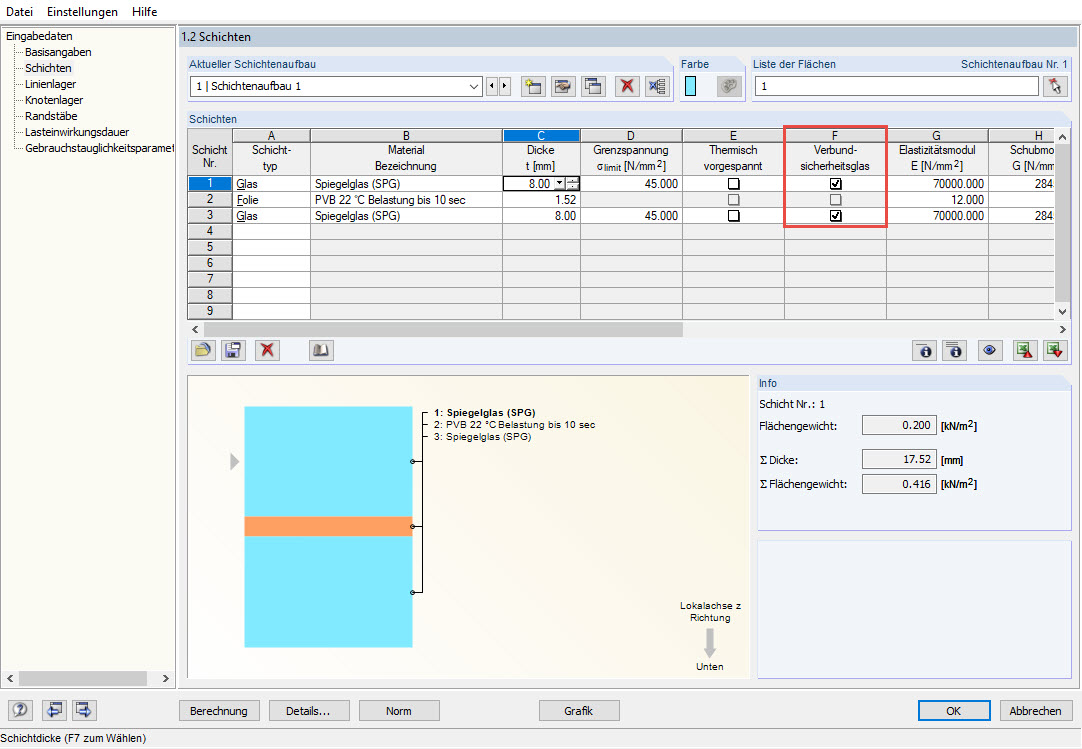
Task: Open the Einstellungen menu
Action: pyautogui.click(x=82, y=12)
